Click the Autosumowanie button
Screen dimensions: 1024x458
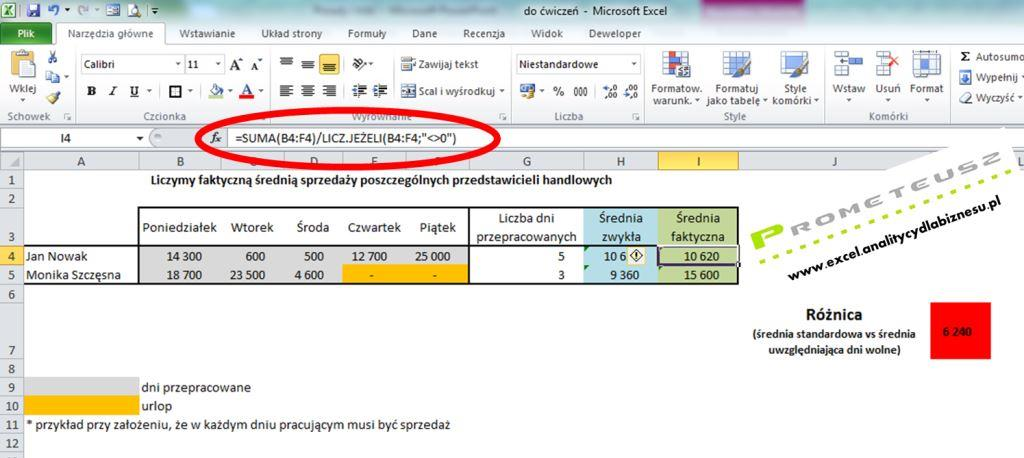991,57
